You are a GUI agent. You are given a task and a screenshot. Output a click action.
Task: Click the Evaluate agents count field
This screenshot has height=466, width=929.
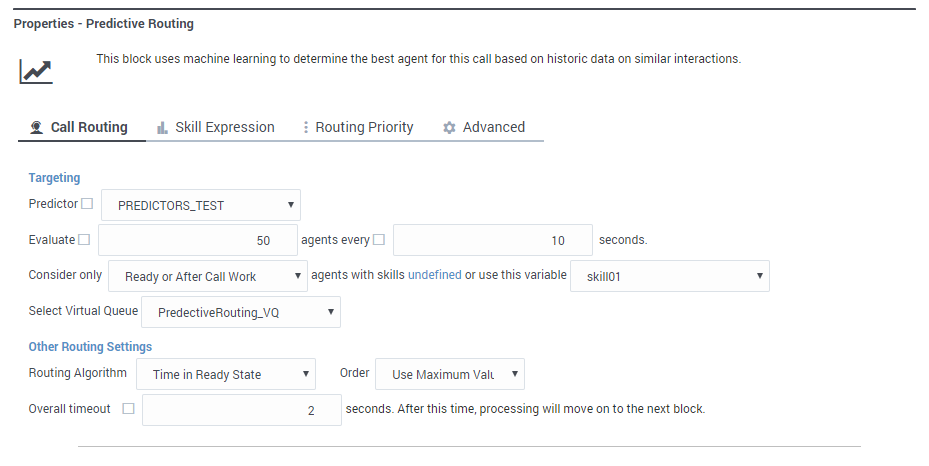196,240
